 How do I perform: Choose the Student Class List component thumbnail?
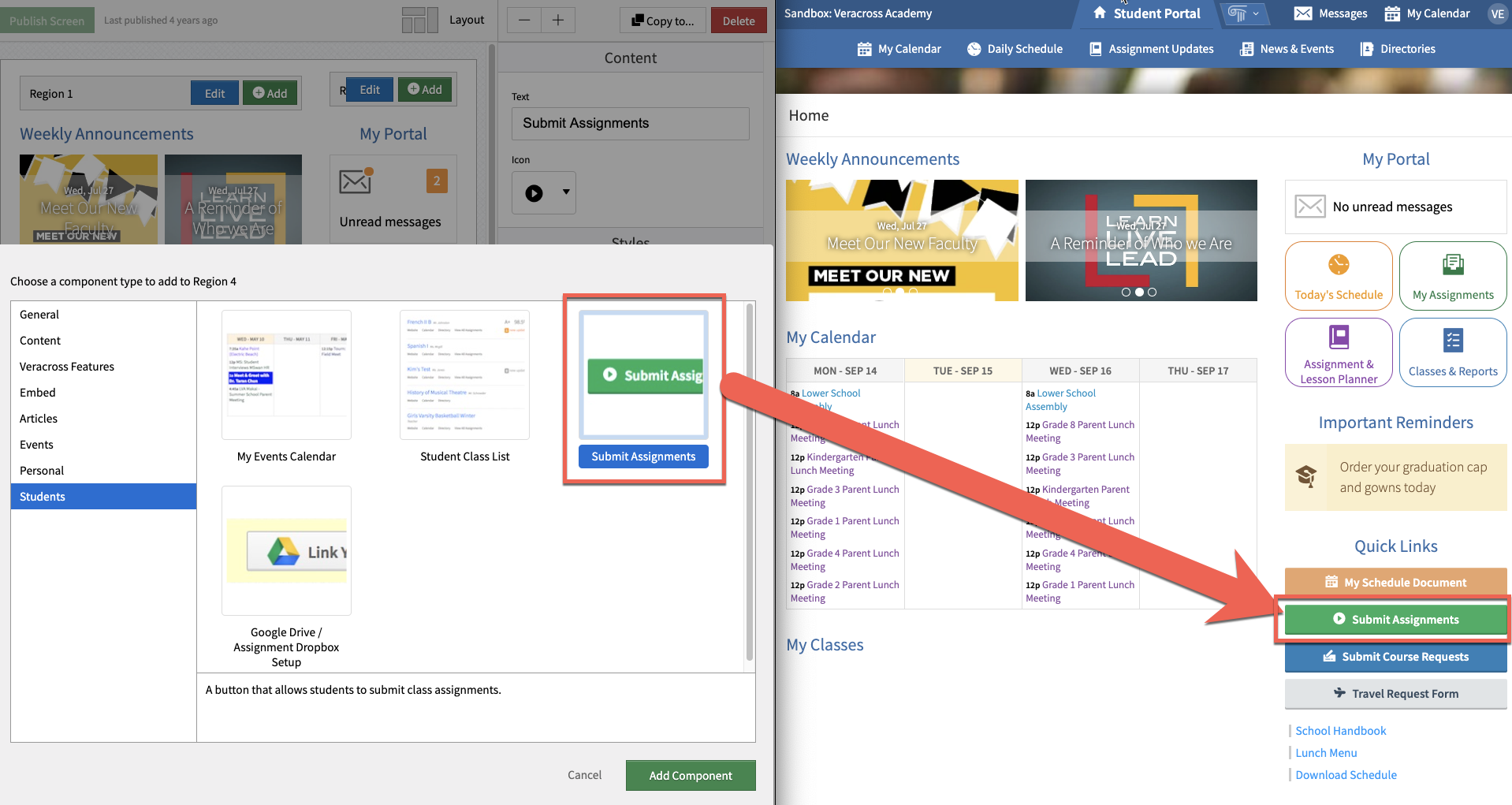[x=464, y=375]
